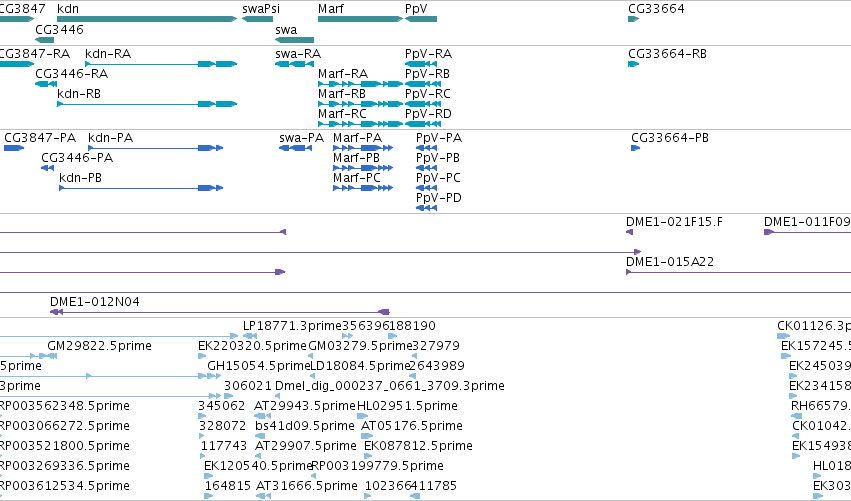This screenshot has height=501, width=851.
Task: Open the AT29907.5prime EST label
Action: tap(306, 446)
